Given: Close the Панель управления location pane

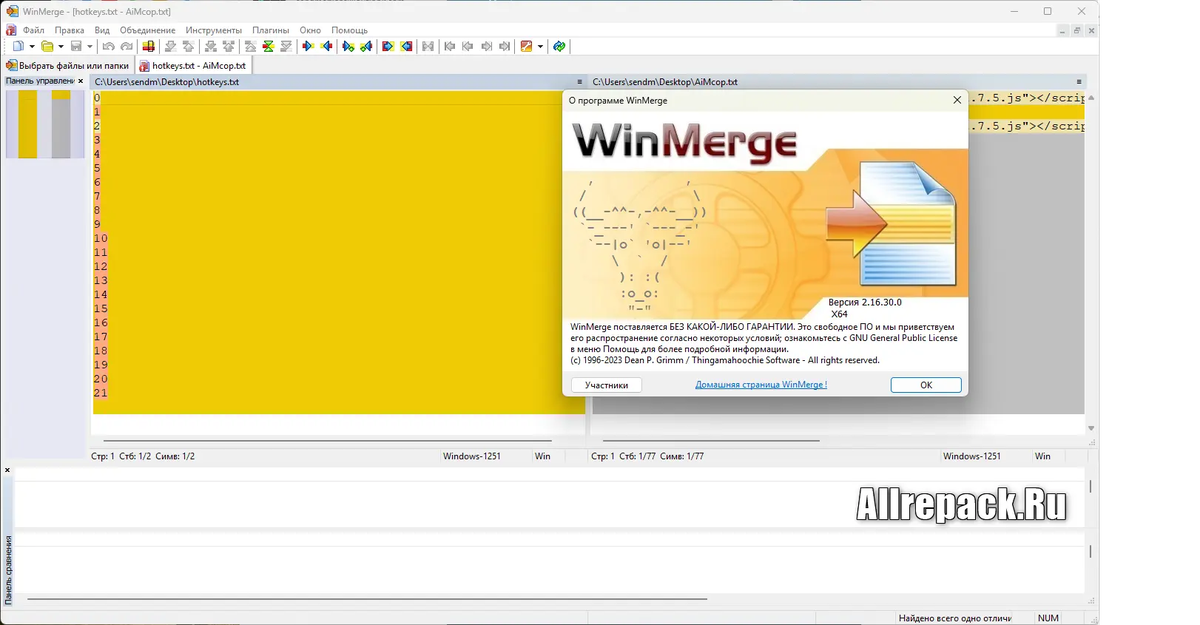Looking at the screenshot, I should (81, 81).
